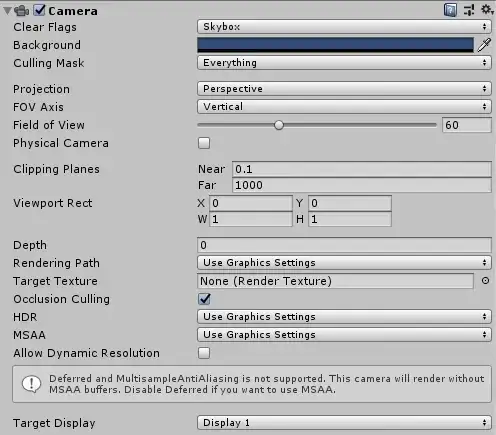Enable the Physical Camera checkbox

(204, 143)
